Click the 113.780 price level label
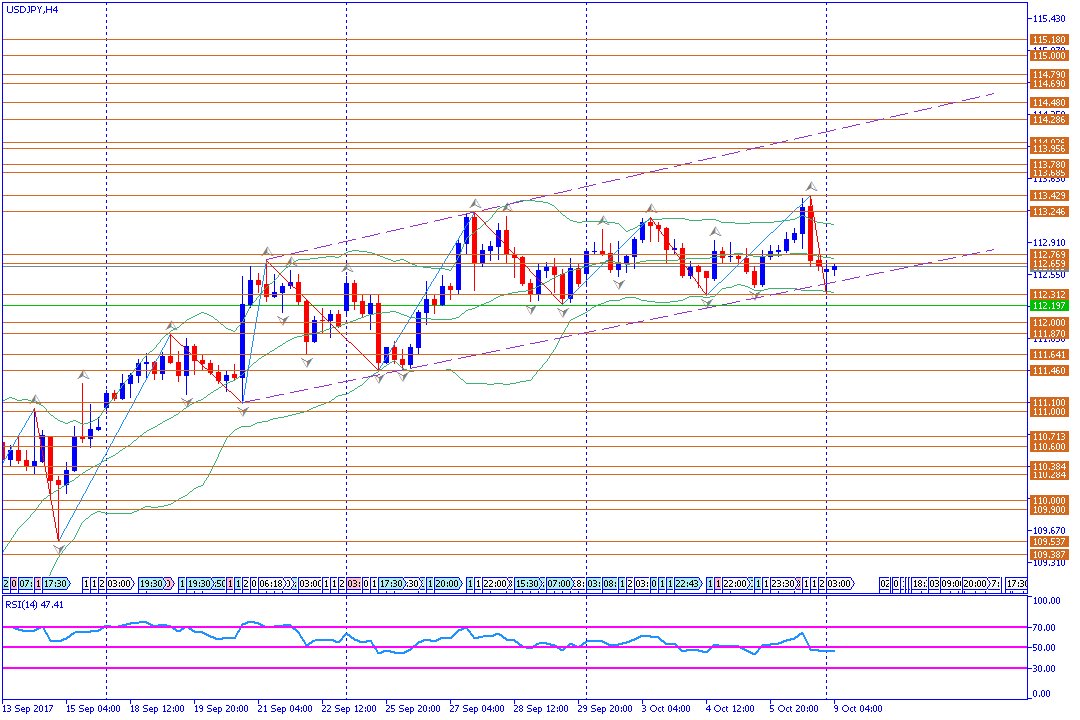The height and width of the screenshot is (720, 1080). click(x=1049, y=165)
